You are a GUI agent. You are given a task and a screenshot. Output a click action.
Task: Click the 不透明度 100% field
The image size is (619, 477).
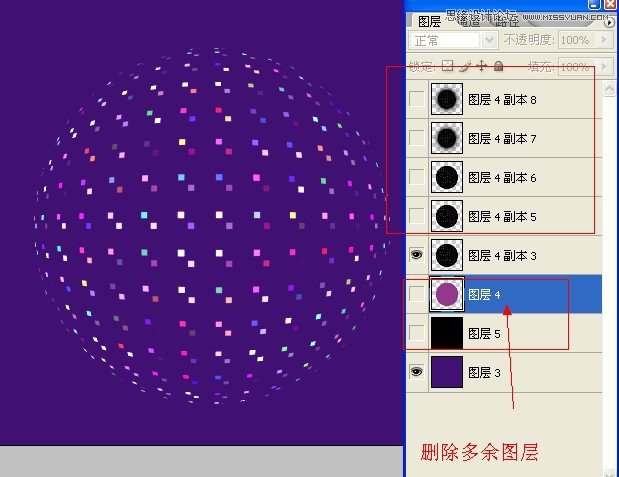tap(575, 40)
